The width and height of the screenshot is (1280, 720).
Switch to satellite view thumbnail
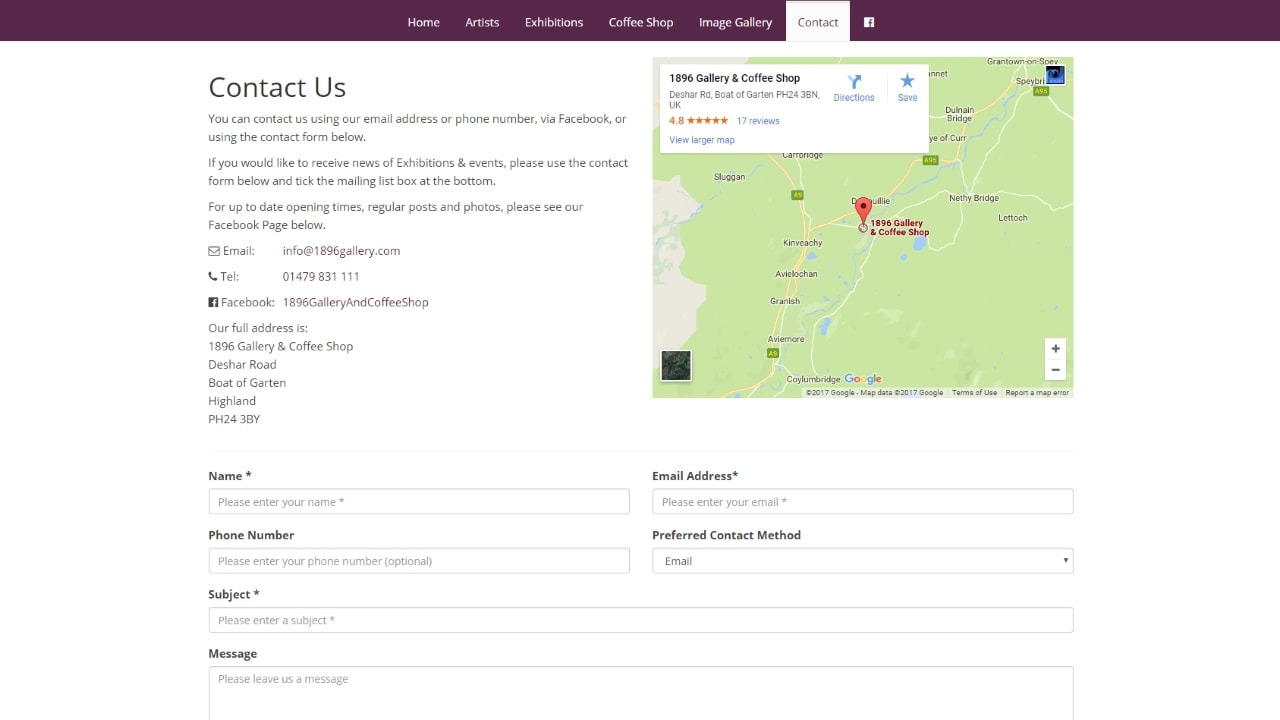pos(676,365)
